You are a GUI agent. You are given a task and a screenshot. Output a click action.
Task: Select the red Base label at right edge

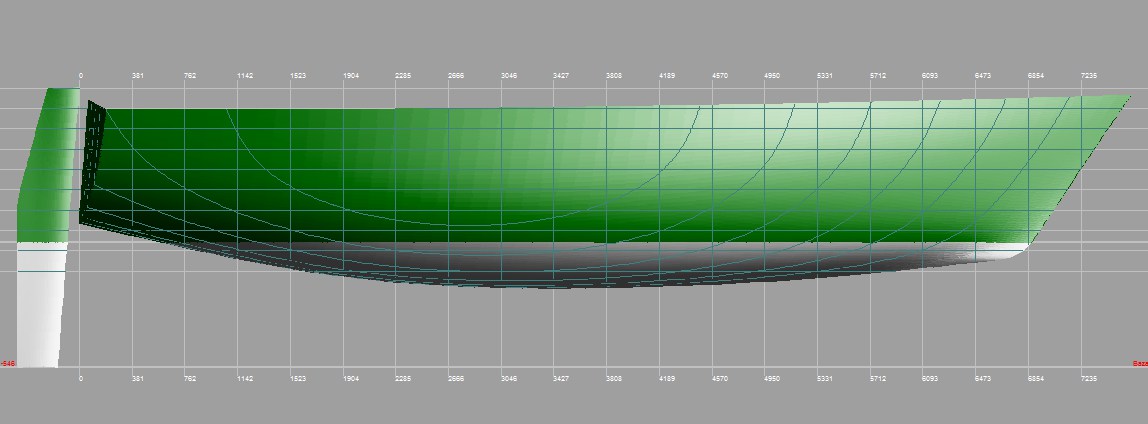(1140, 364)
